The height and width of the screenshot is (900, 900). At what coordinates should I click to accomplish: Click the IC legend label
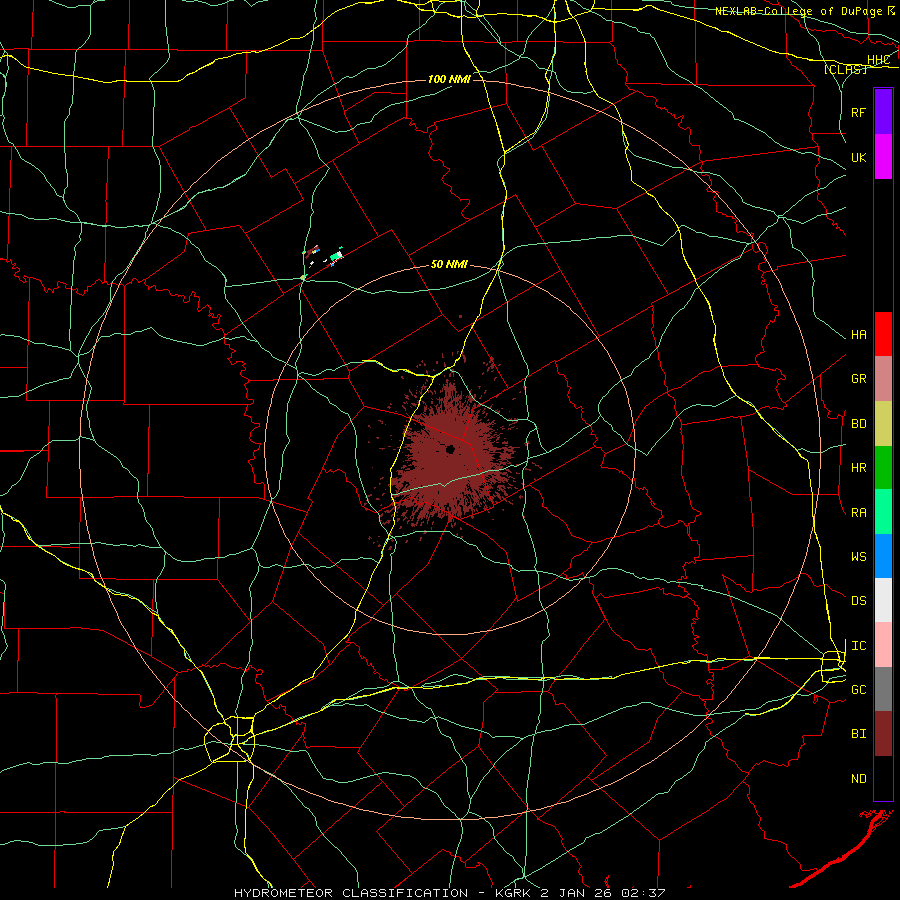(859, 646)
